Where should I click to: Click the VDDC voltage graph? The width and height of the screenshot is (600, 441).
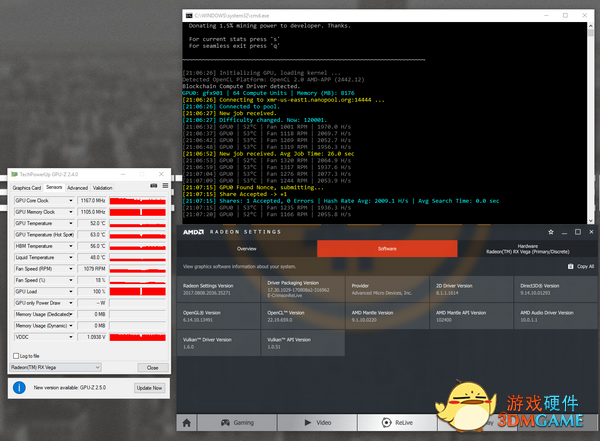point(138,337)
